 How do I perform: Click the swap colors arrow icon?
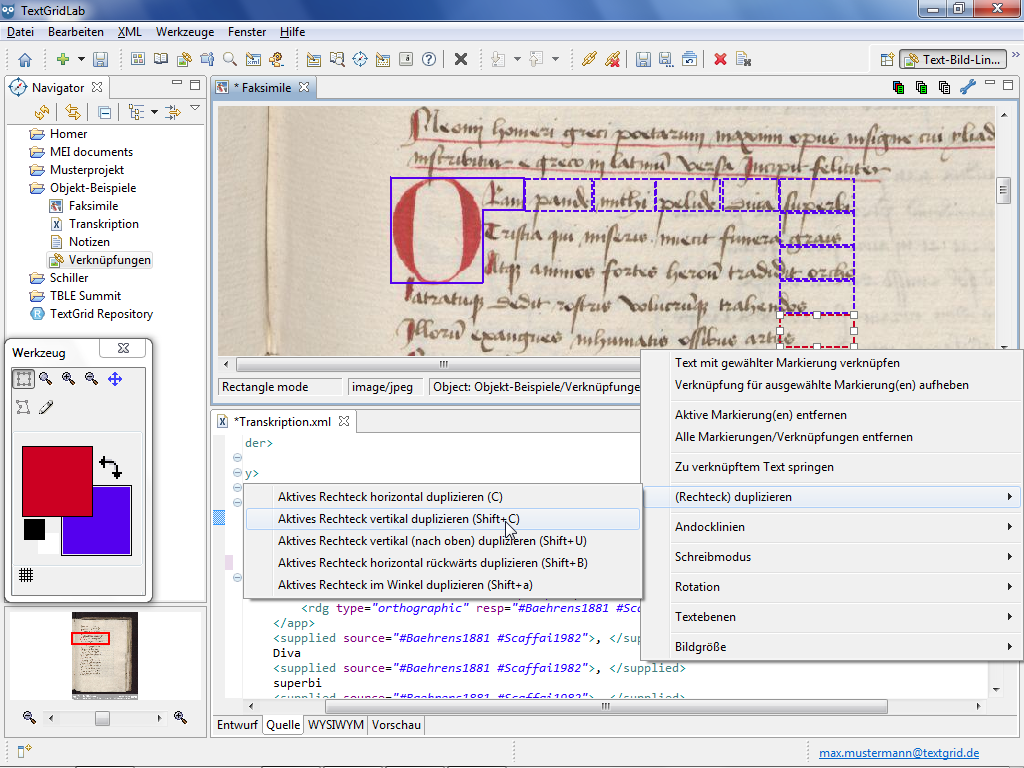click(x=109, y=467)
